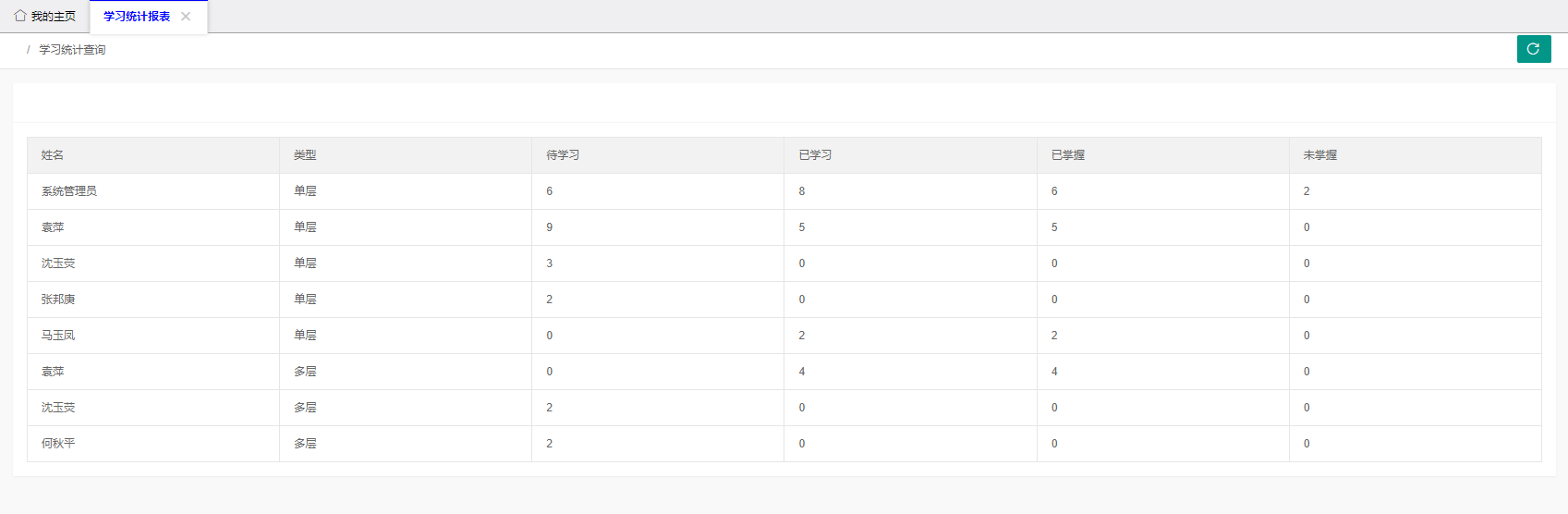This screenshot has width=1568, height=514.
Task: Click the 已学习 column header
Action: tap(815, 155)
